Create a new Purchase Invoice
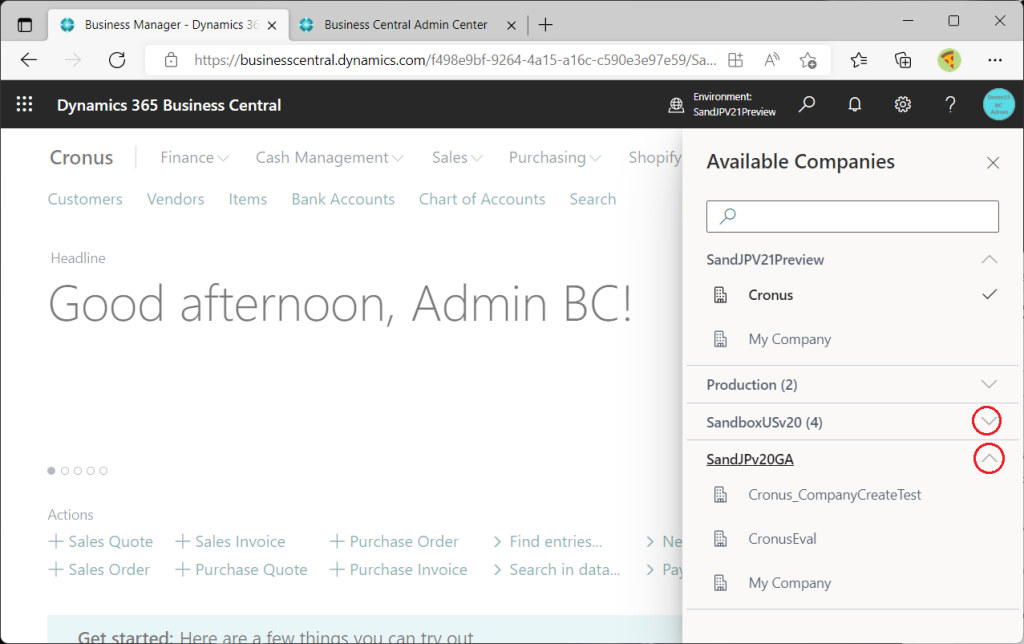 pos(398,570)
